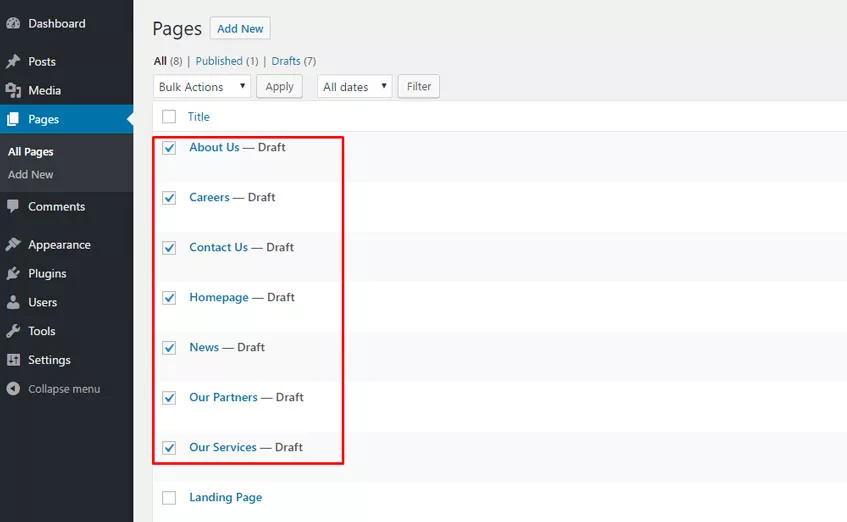Viewport: 847px width, 522px height.
Task: Open the Careers page link
Action: click(209, 197)
